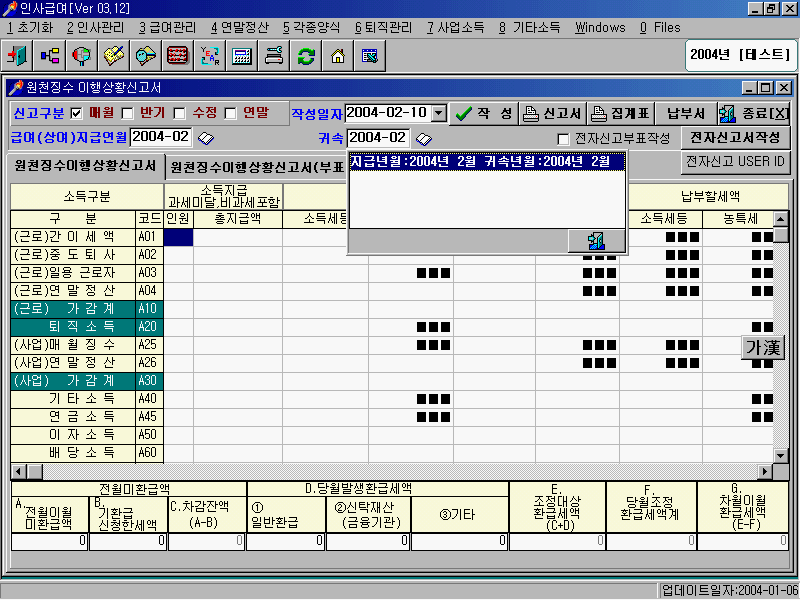This screenshot has width=800, height=600.
Task: Click the 급여(상여)지급연월 input field
Action: (160, 137)
